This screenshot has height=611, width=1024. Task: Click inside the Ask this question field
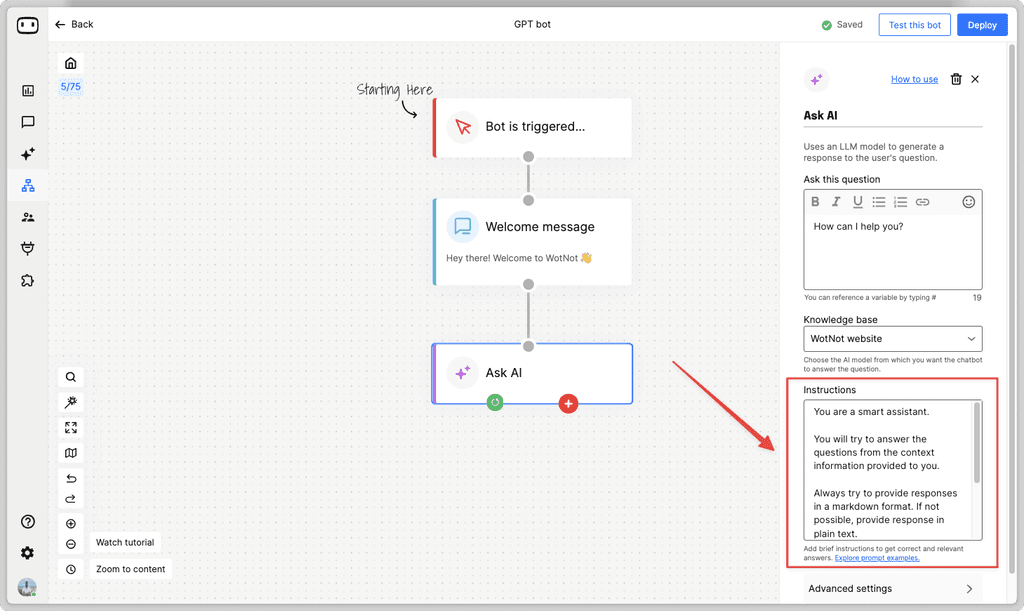[x=892, y=245]
